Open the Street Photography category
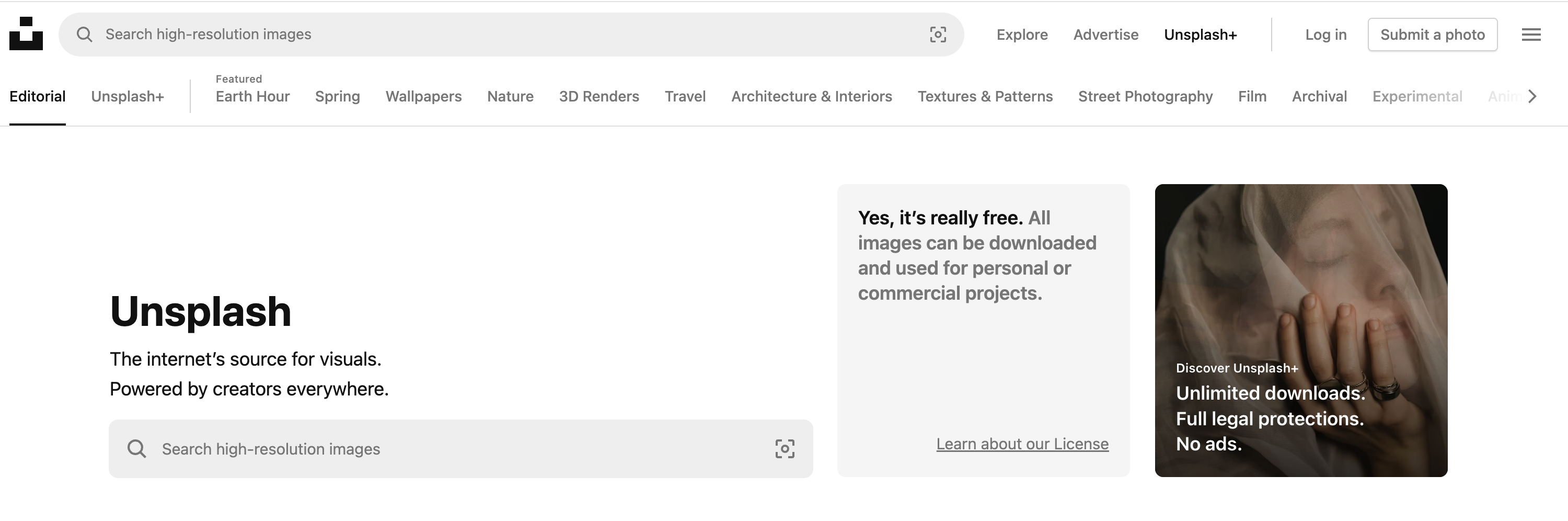The height and width of the screenshot is (521, 1568). pyautogui.click(x=1145, y=96)
